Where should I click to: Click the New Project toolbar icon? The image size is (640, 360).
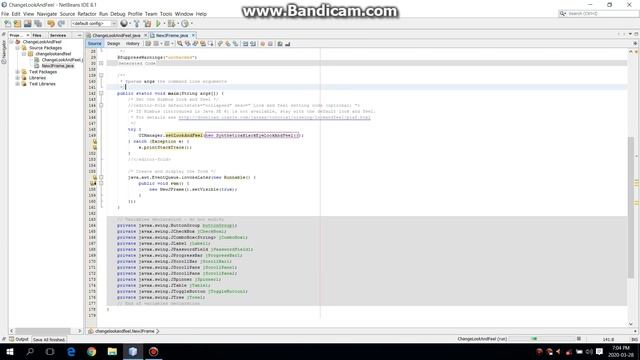click(17, 24)
